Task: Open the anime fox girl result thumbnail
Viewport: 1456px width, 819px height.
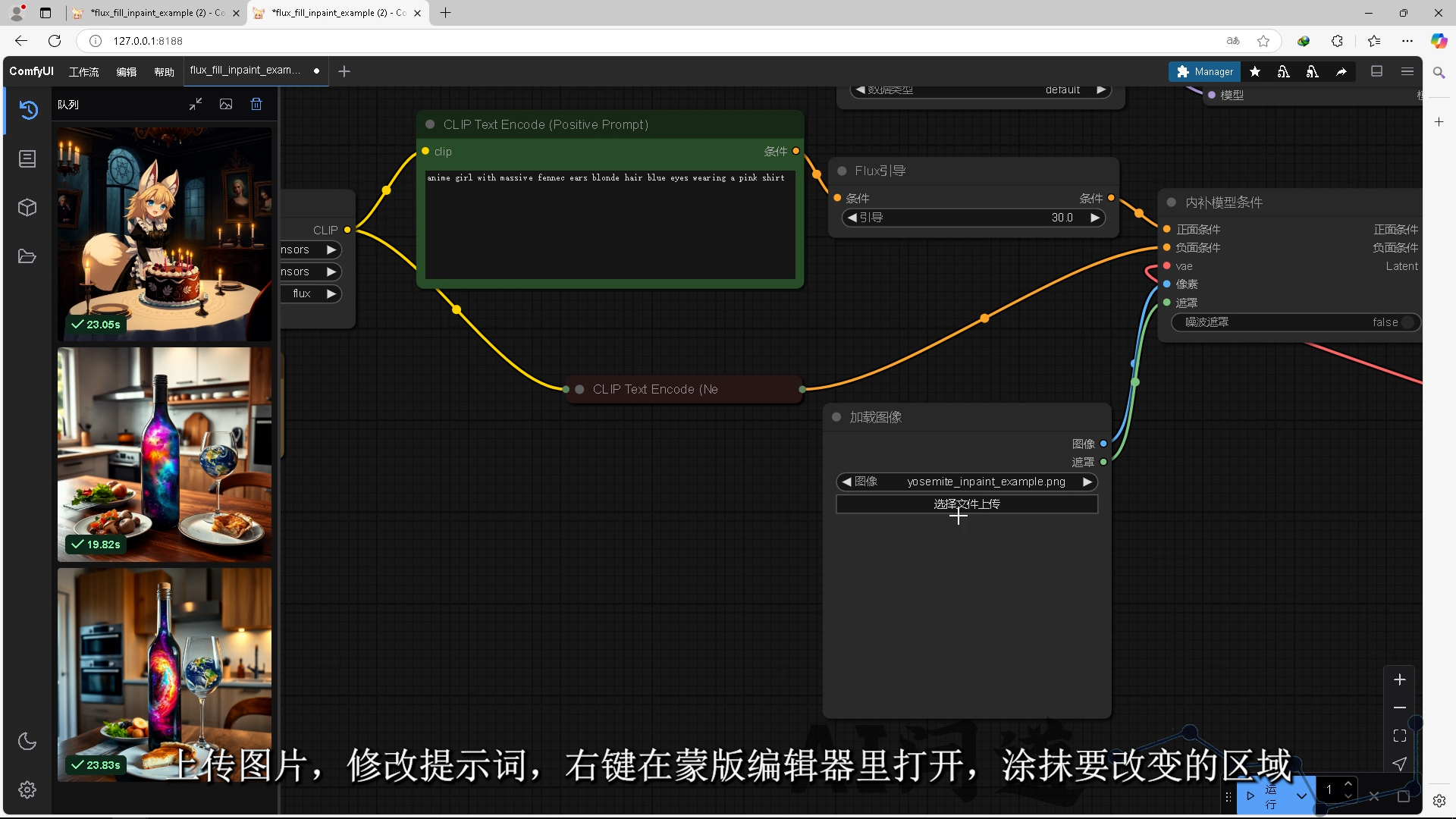Action: 165,234
